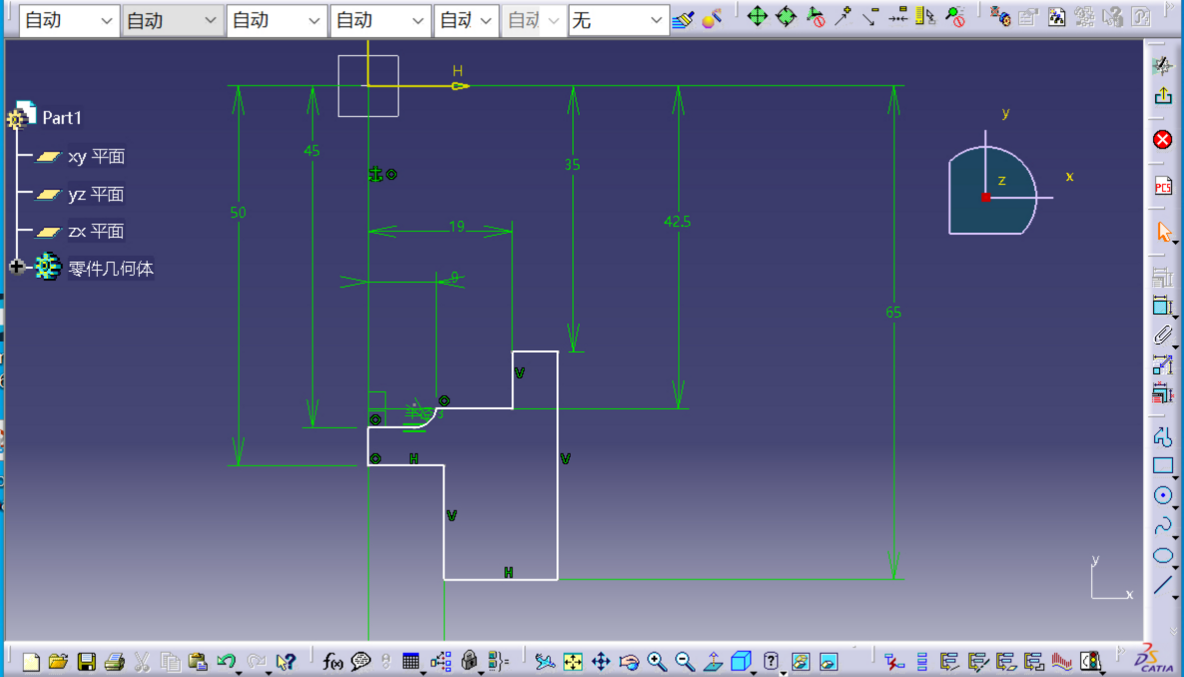This screenshot has width=1184, height=677.
Task: Click the Zoom In magnifier icon
Action: coord(656,661)
